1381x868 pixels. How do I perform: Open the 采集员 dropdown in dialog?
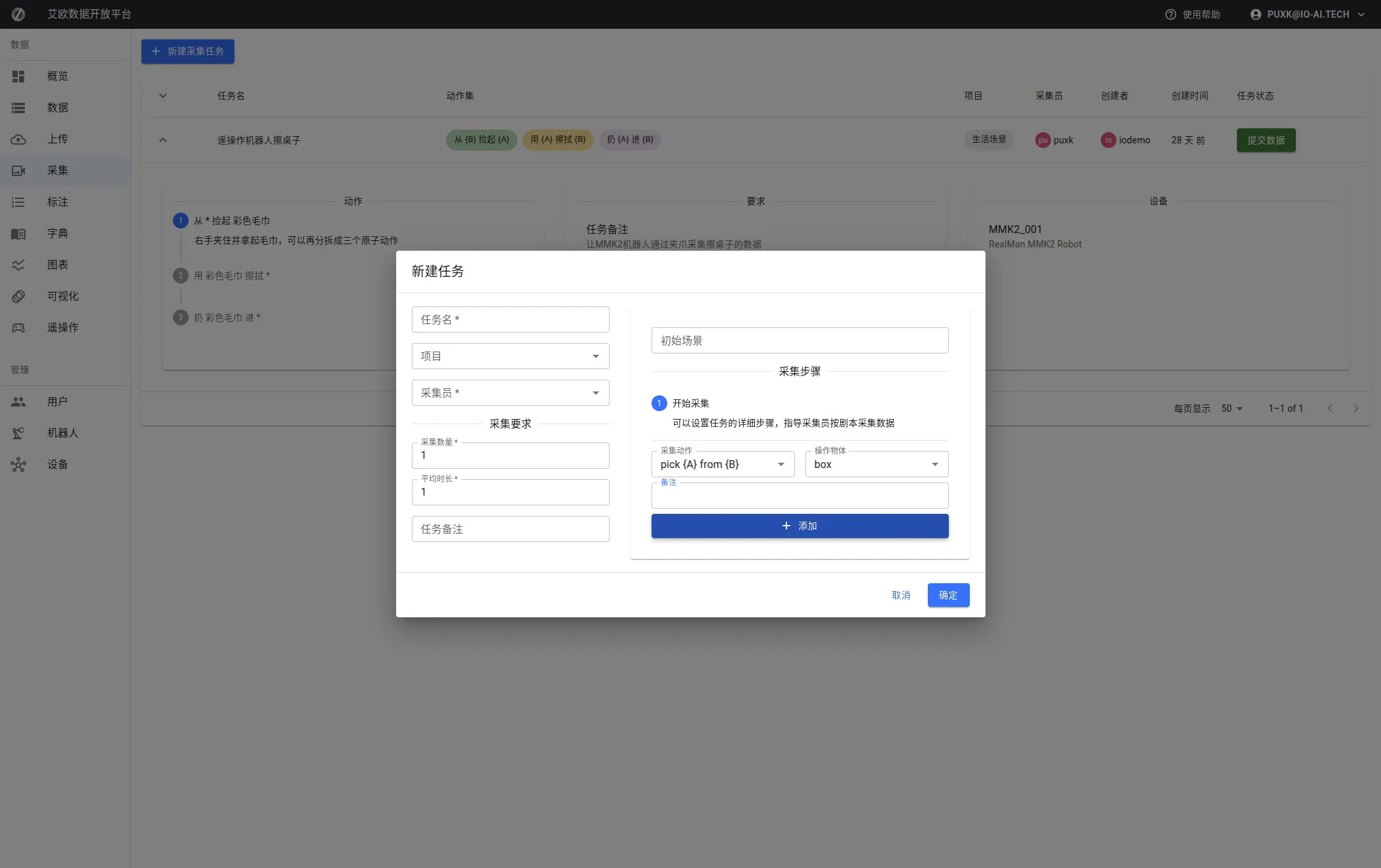(x=510, y=393)
